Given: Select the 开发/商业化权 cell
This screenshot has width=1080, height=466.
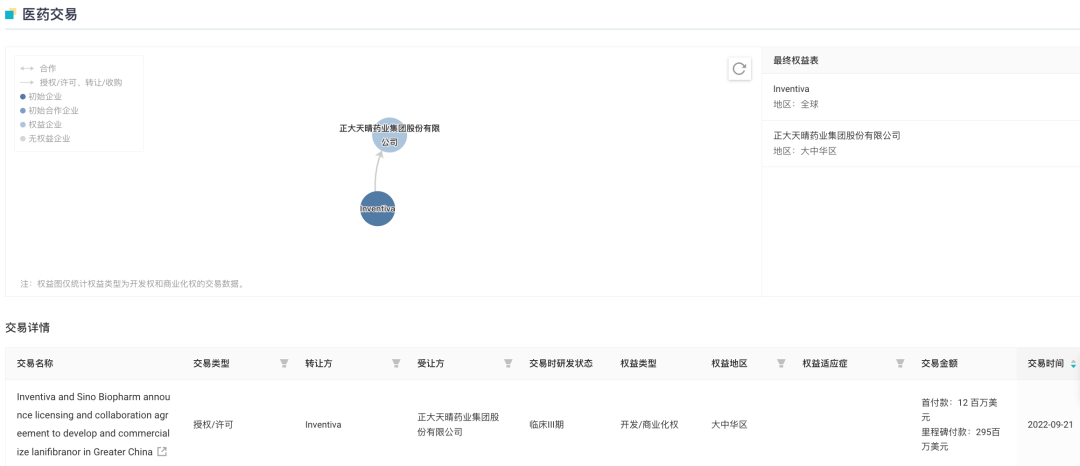Looking at the screenshot, I should (650, 425).
